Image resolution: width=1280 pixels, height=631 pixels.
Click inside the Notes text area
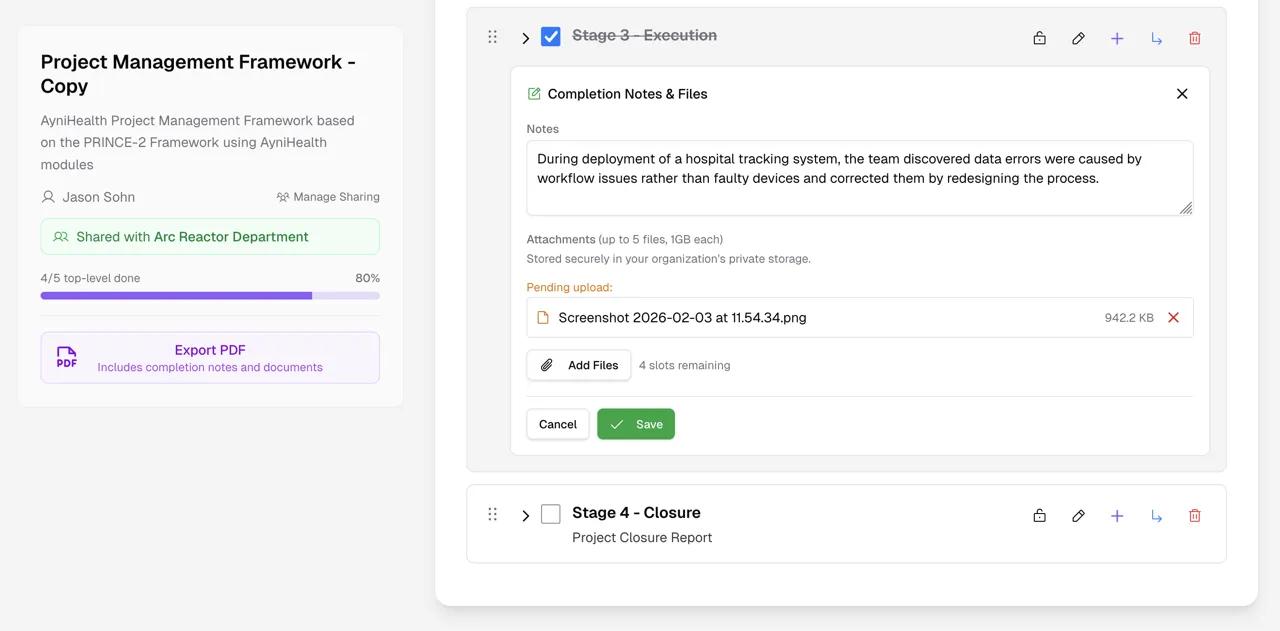tap(859, 178)
